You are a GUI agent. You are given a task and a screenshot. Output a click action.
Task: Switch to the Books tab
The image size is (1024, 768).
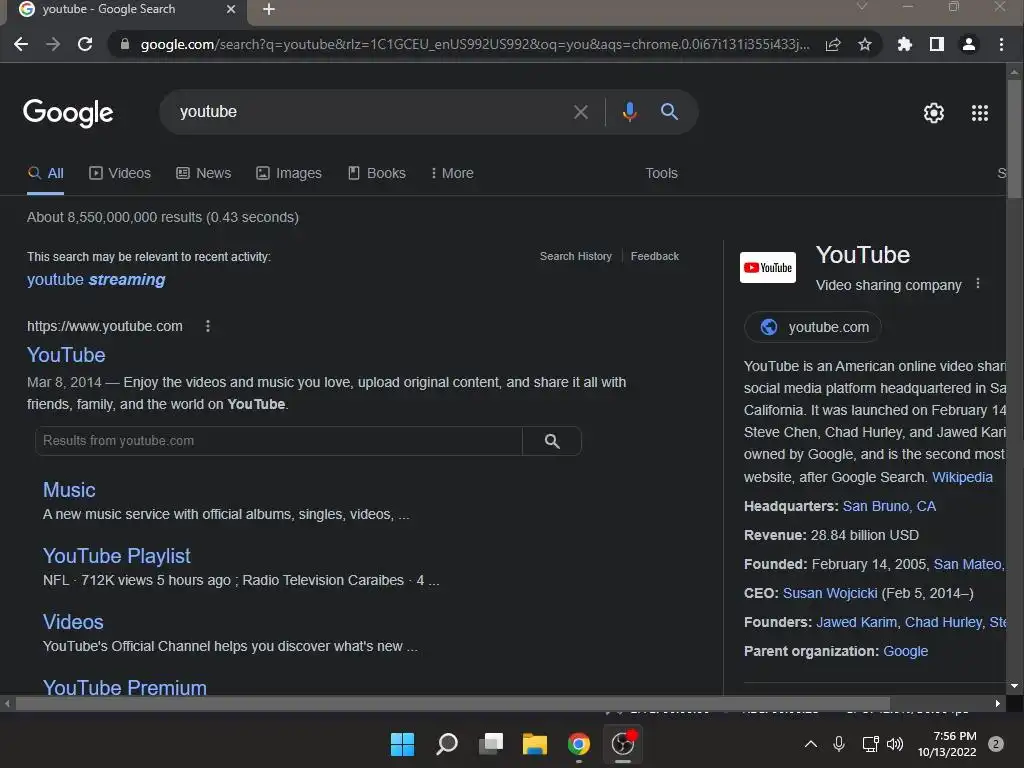[376, 173]
